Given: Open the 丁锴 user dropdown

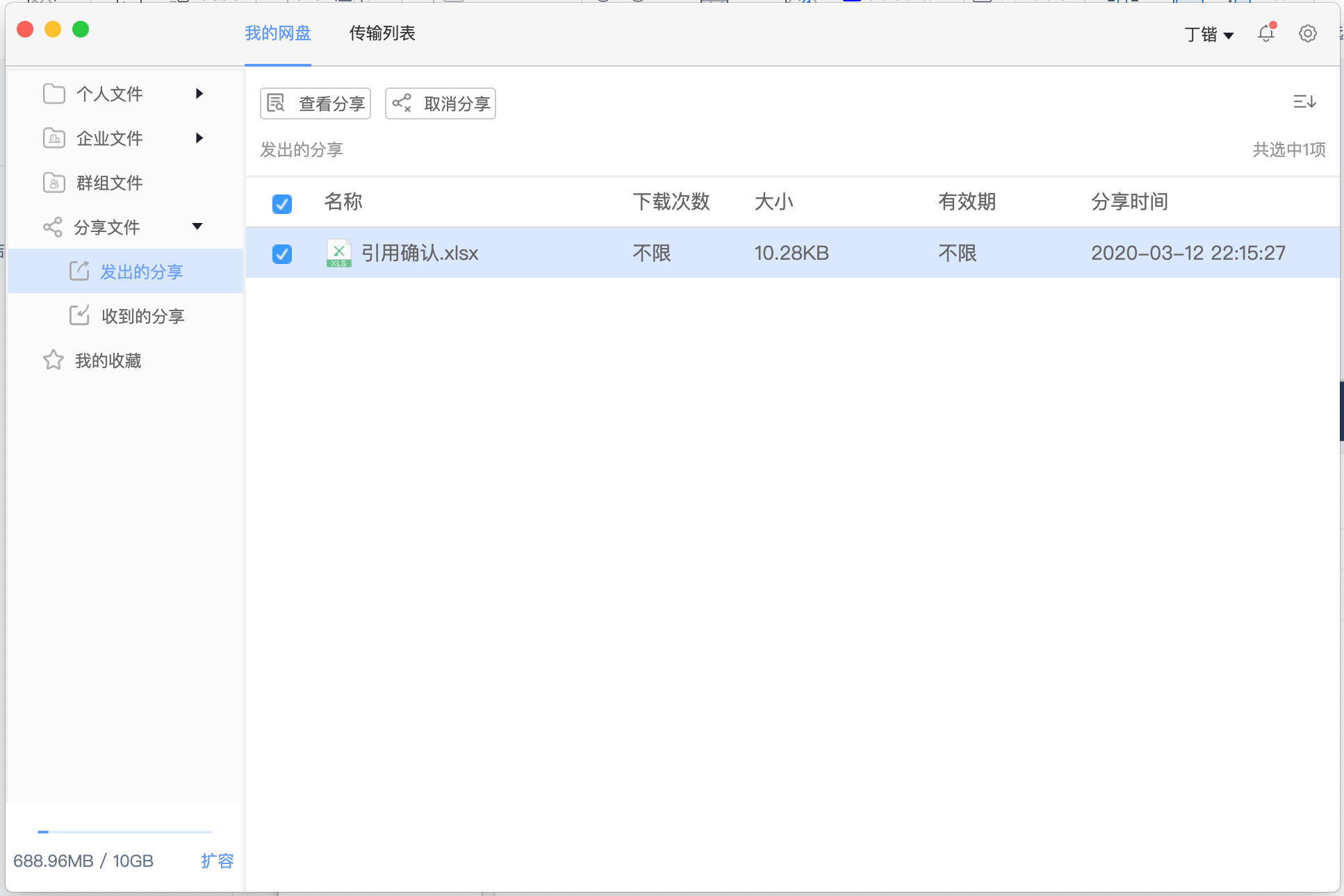Looking at the screenshot, I should pos(1209,34).
